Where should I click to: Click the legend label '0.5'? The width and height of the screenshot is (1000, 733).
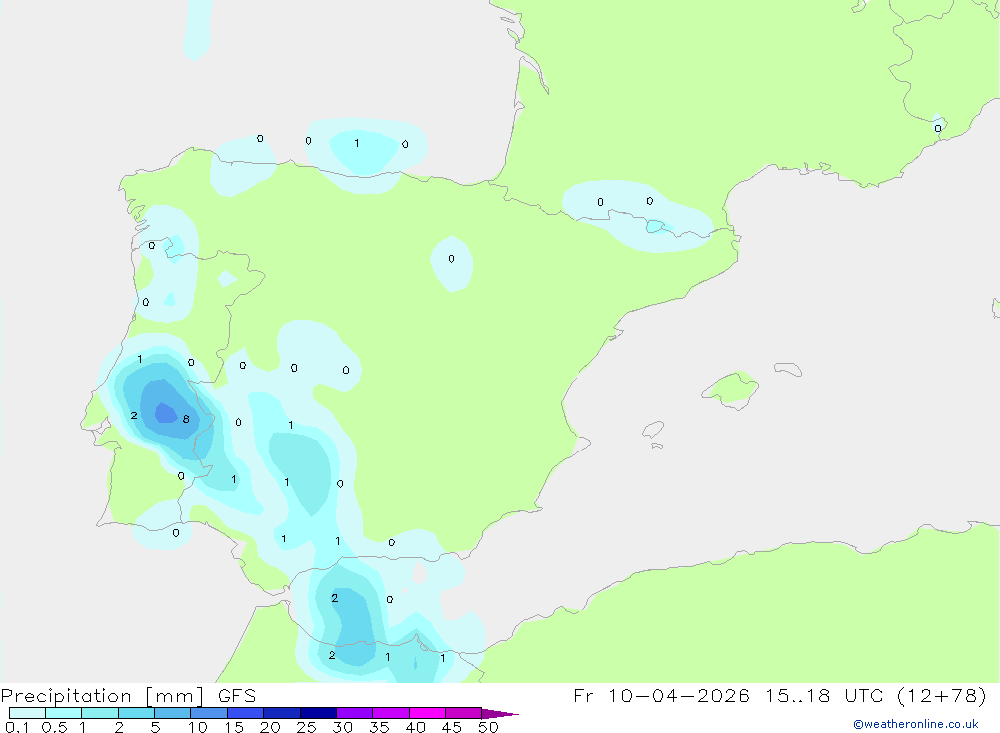[54, 727]
